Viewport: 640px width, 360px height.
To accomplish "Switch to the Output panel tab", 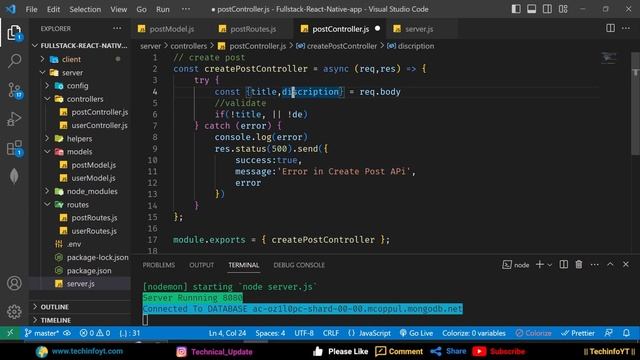I will 201,265.
